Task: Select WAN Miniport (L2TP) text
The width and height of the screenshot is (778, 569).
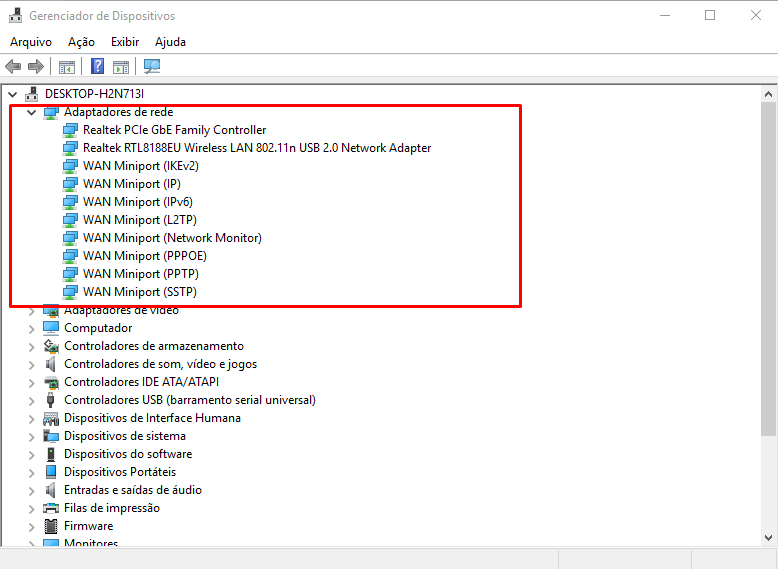Action: [x=140, y=220]
